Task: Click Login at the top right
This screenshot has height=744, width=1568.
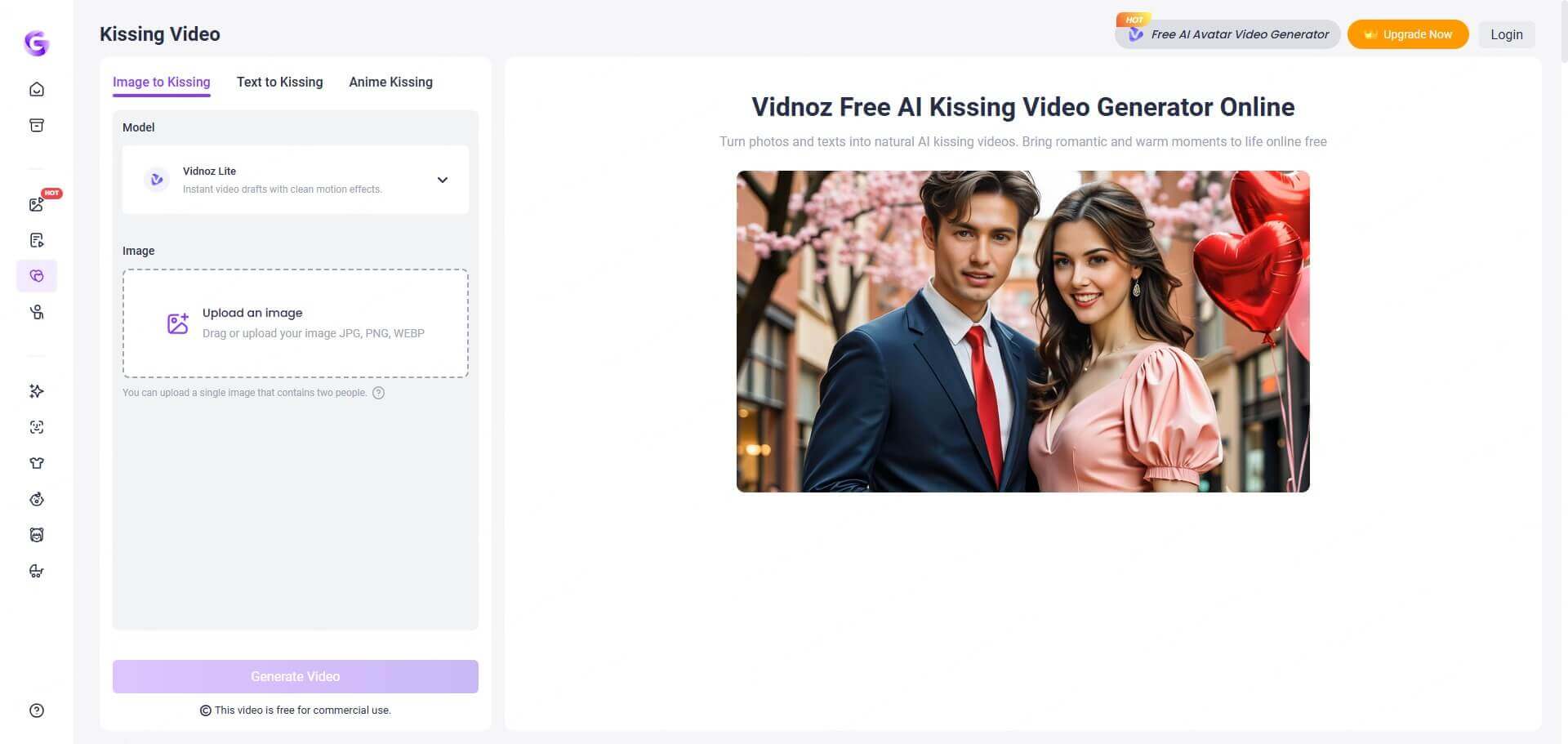Action: [x=1506, y=34]
